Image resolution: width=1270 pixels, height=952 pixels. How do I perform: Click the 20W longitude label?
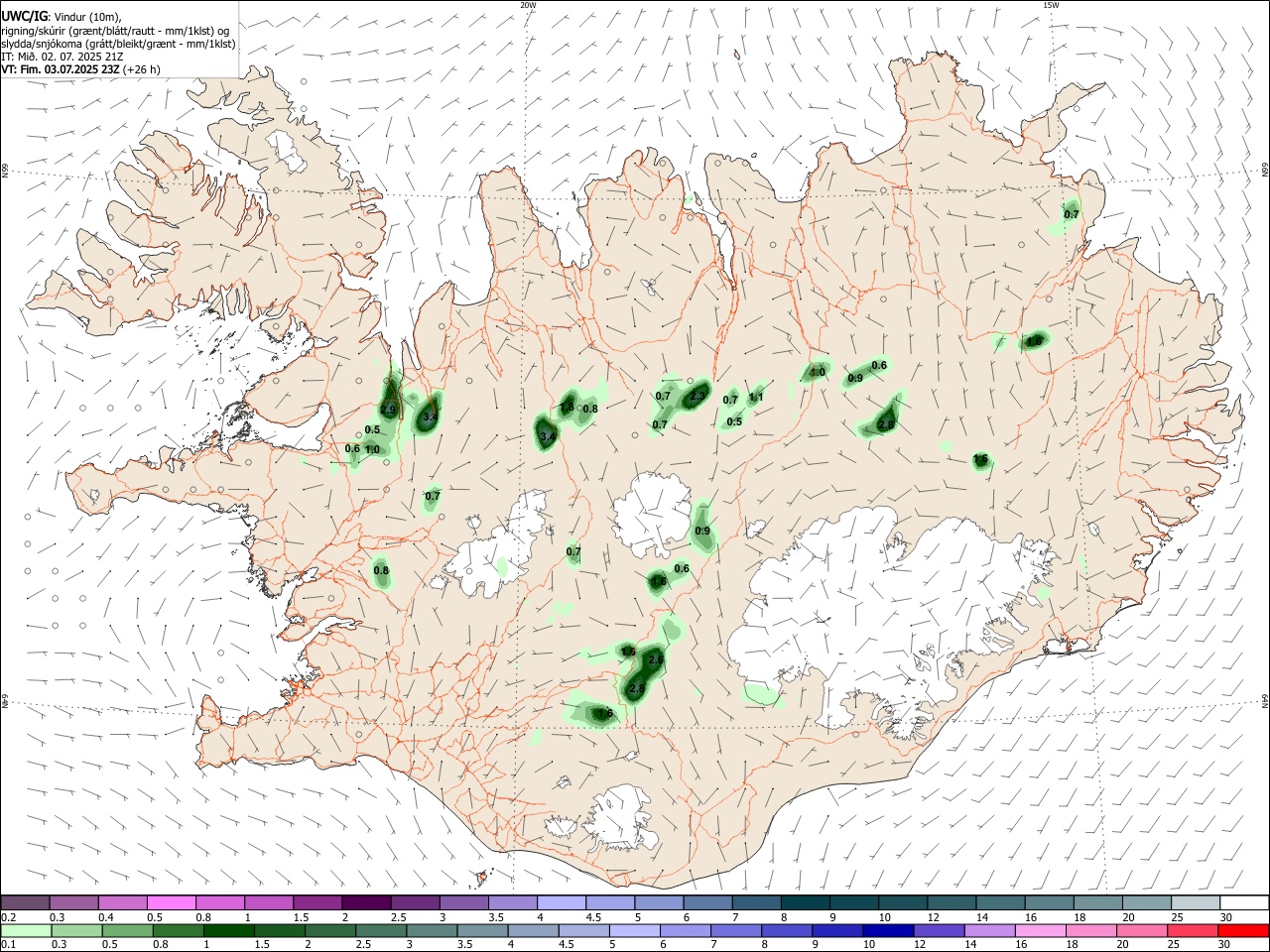[x=528, y=5]
